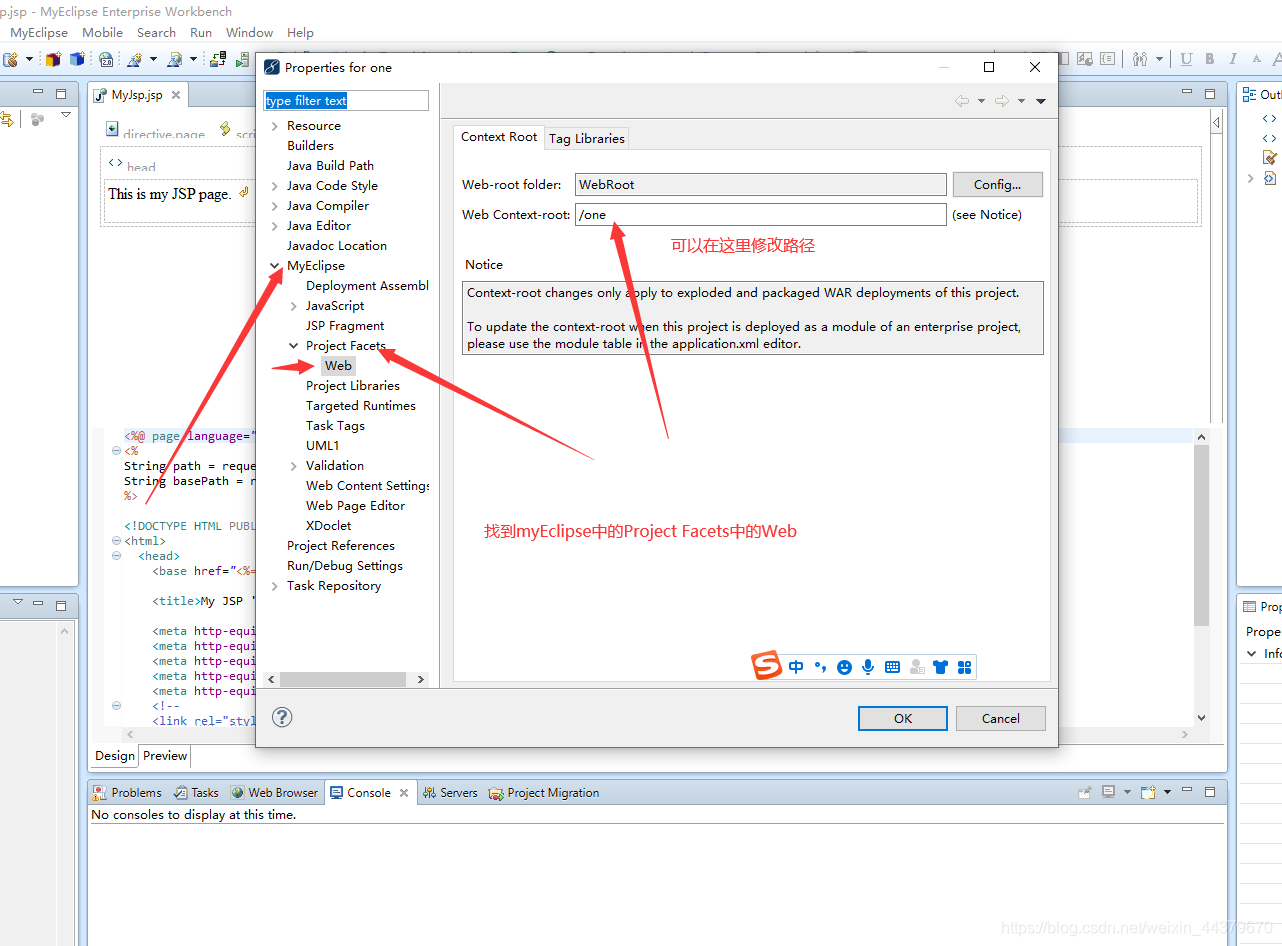Collapse the Project Facets node
Screen dimensions: 1282x946
coord(294,346)
